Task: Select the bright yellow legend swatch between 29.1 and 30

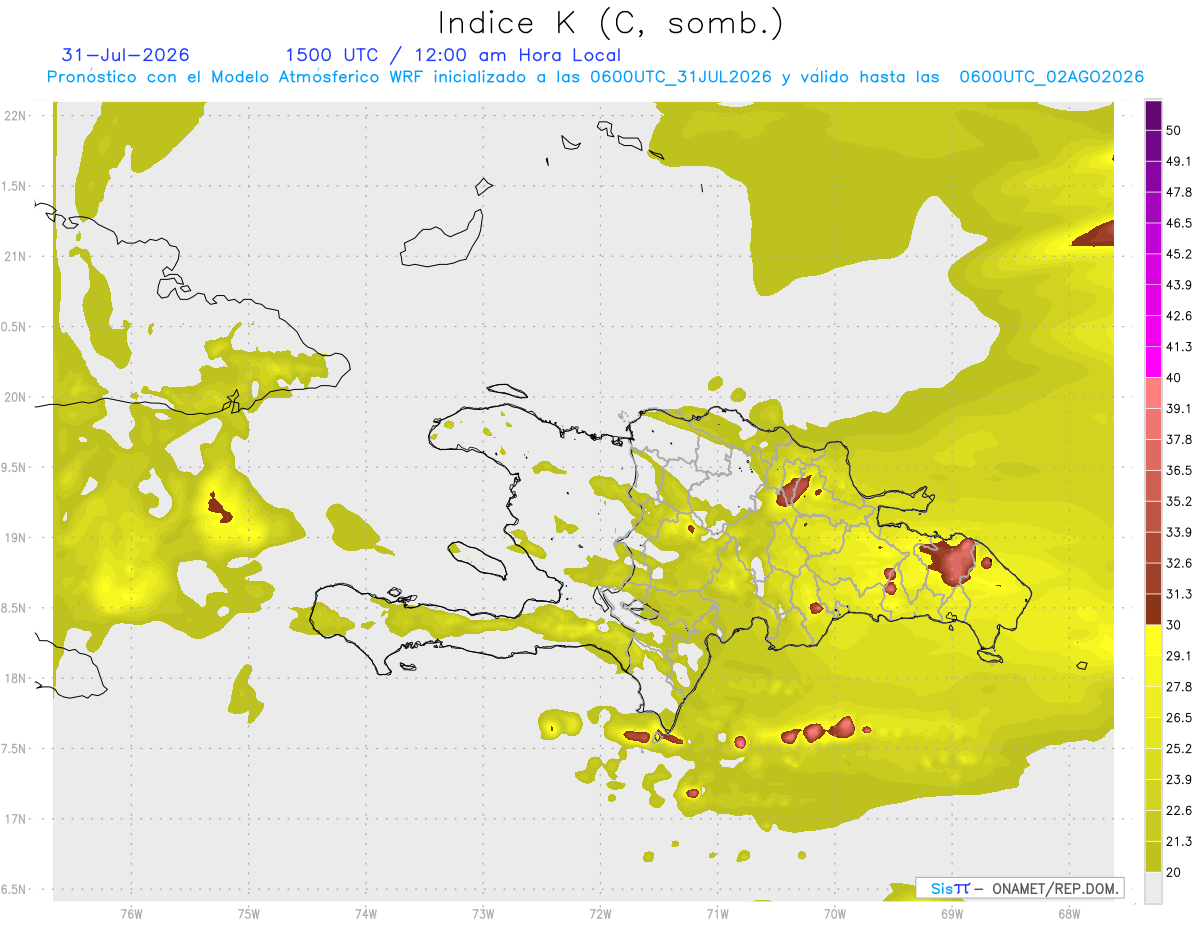Action: pyautogui.click(x=1154, y=640)
